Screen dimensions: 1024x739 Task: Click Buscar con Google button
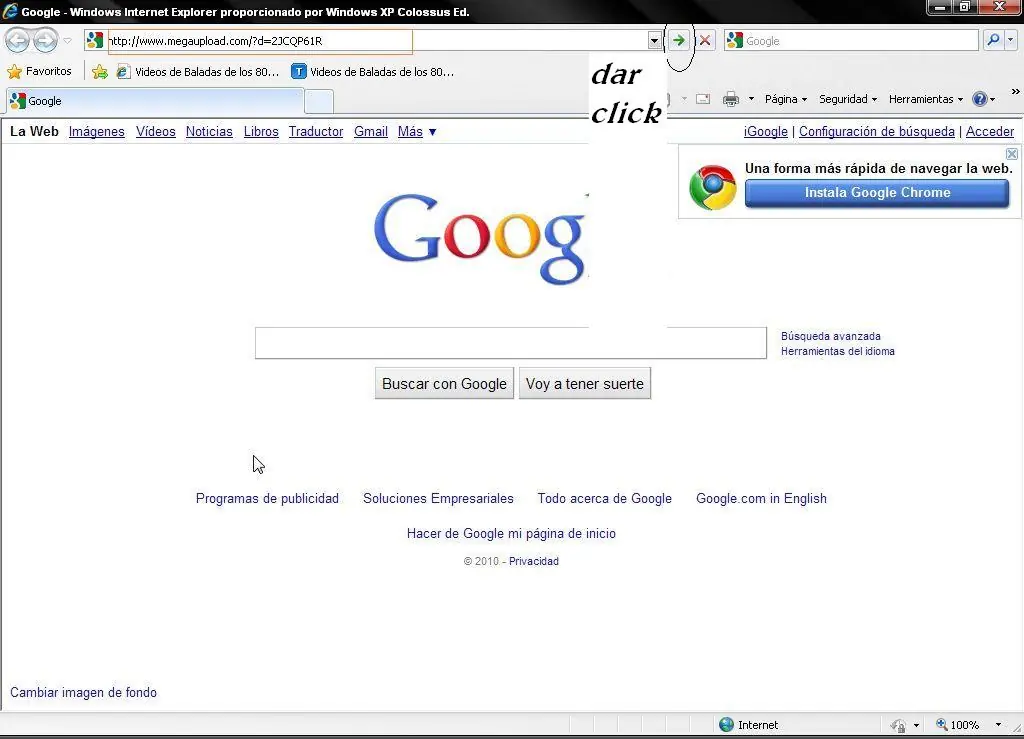(x=444, y=384)
